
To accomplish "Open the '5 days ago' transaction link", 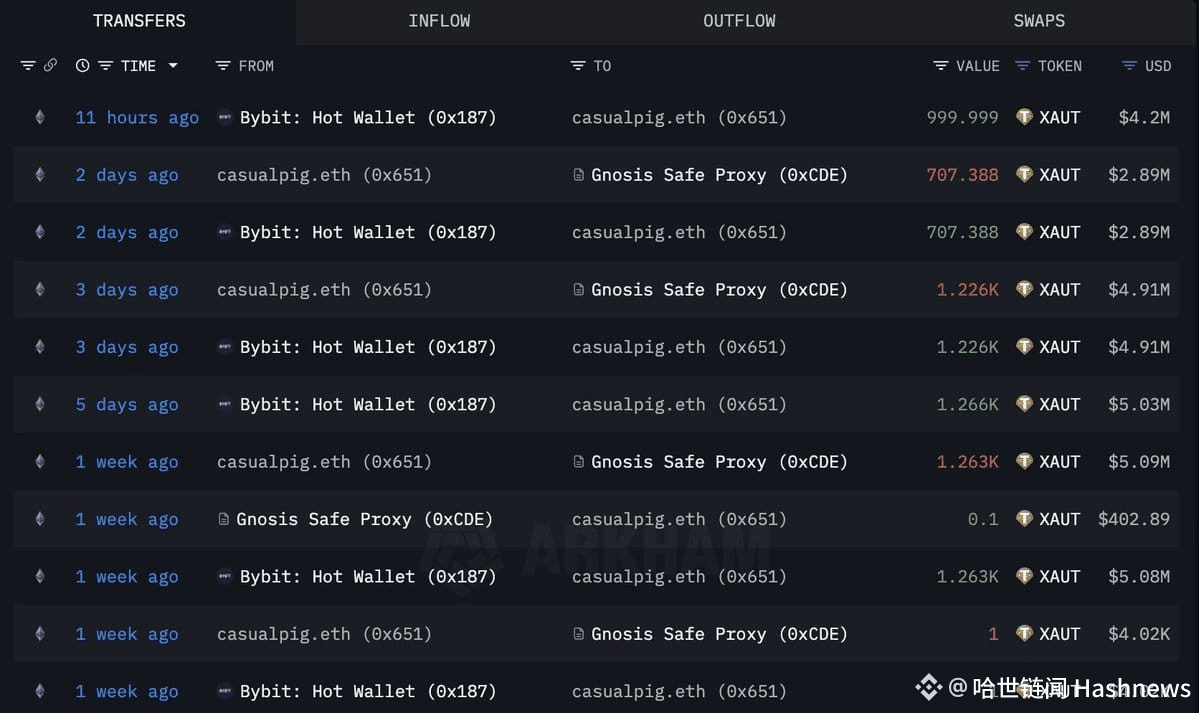I will [x=127, y=405].
